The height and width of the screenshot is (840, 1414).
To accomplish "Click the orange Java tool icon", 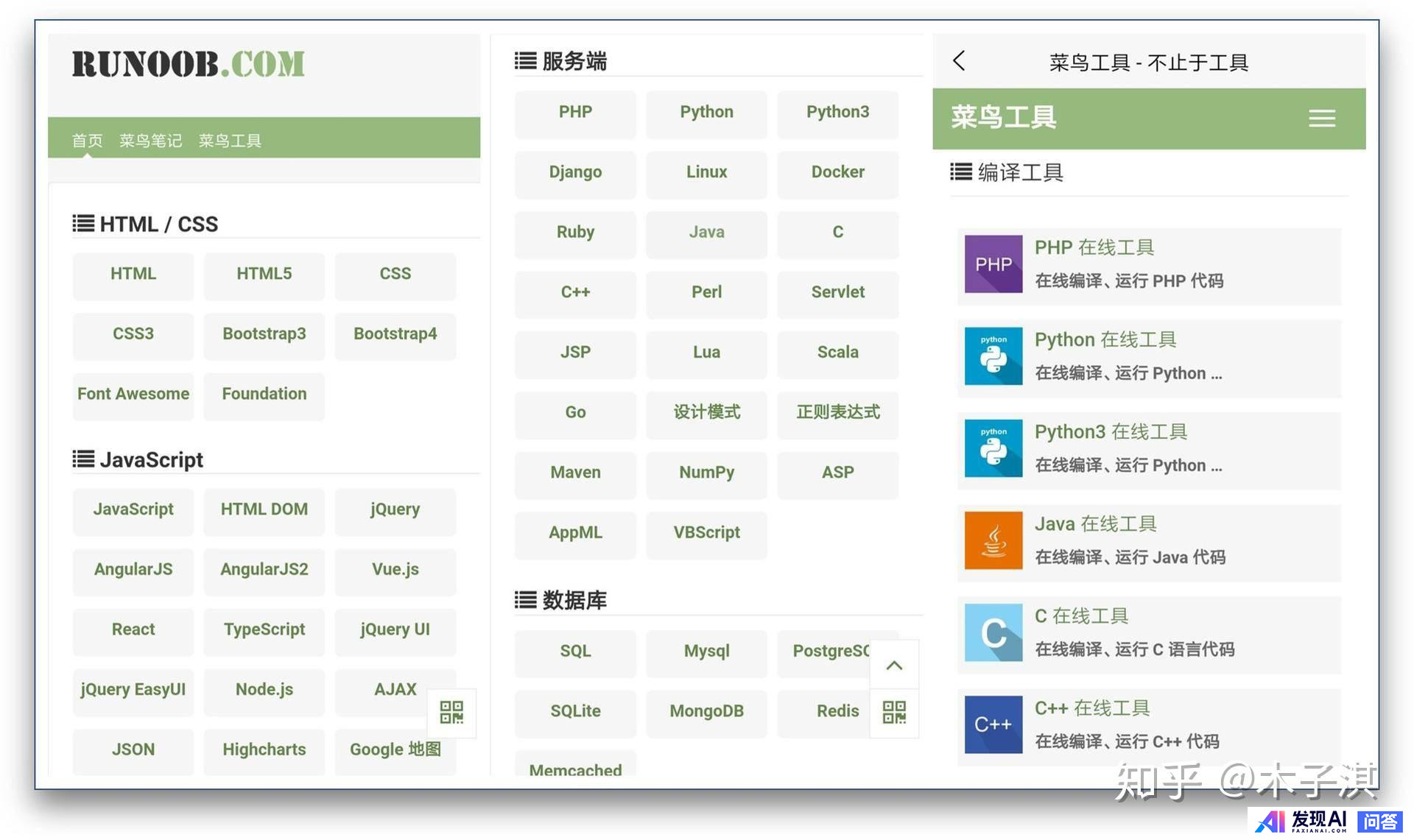I will pyautogui.click(x=993, y=540).
